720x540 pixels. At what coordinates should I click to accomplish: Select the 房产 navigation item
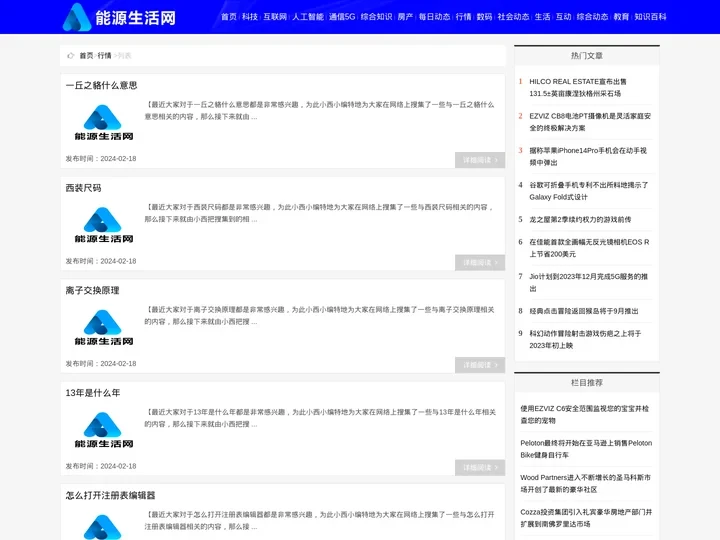click(405, 17)
